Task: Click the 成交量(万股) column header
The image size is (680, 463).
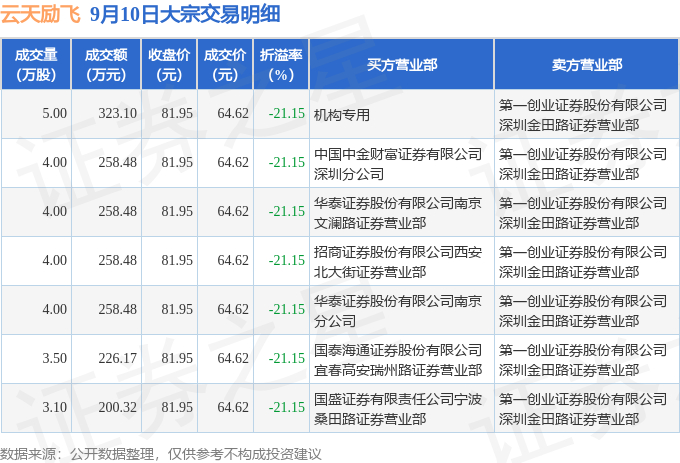Action: pyautogui.click(x=36, y=65)
